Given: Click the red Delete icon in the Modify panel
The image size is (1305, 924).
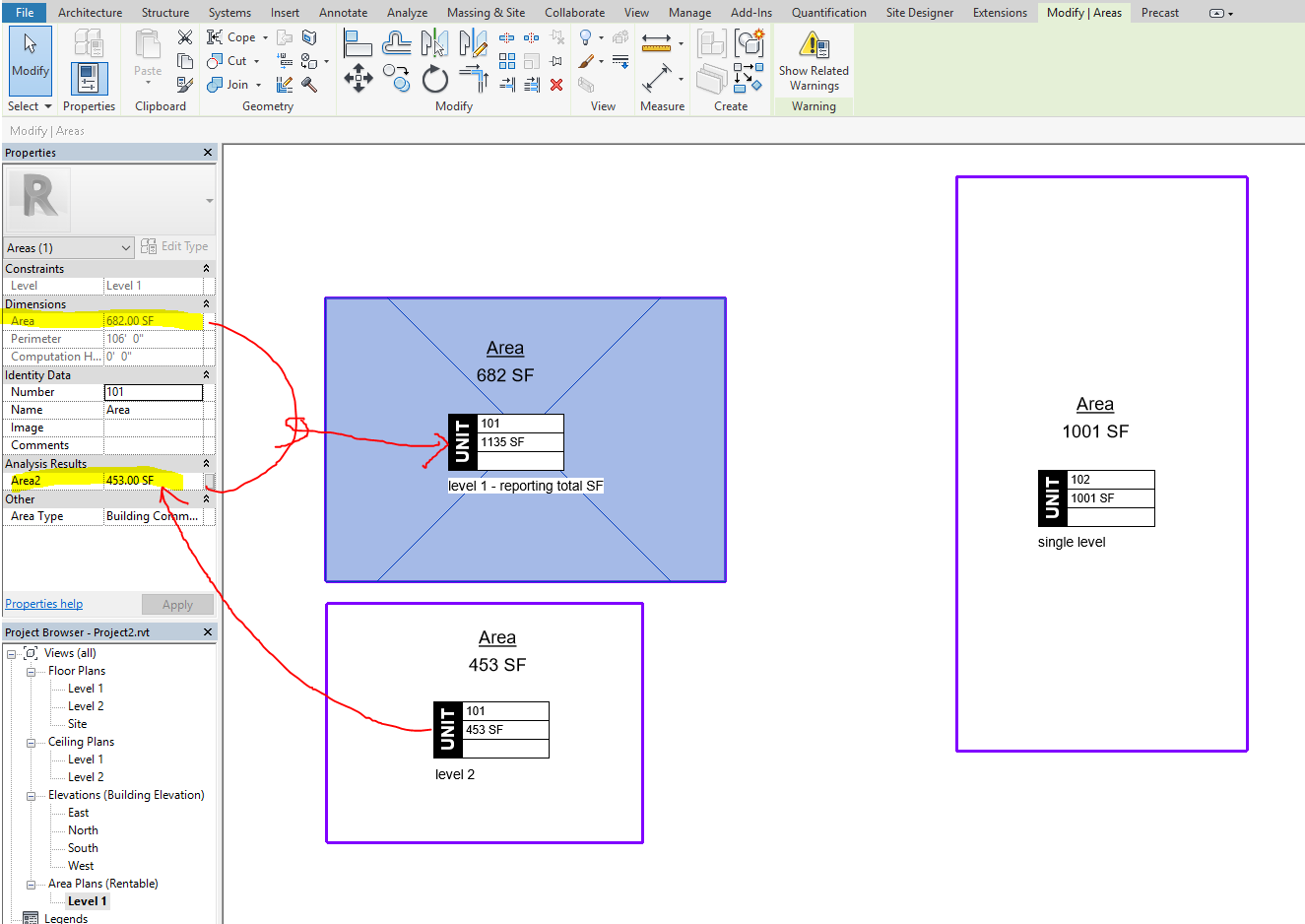Looking at the screenshot, I should (557, 86).
